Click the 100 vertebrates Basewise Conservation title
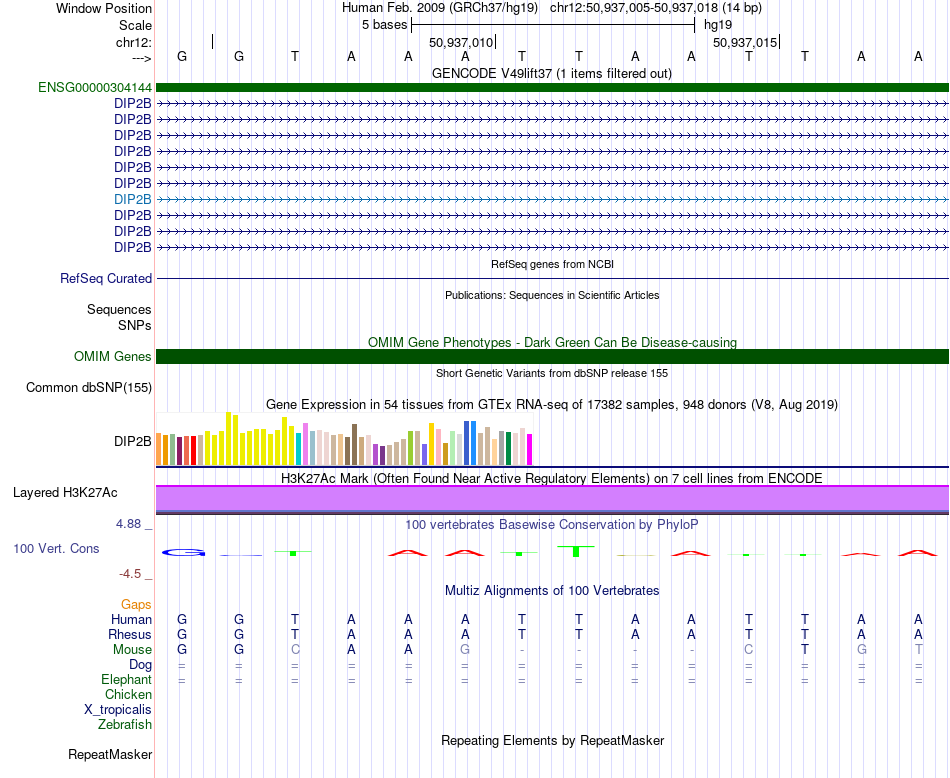The width and height of the screenshot is (950, 778). coord(552,524)
